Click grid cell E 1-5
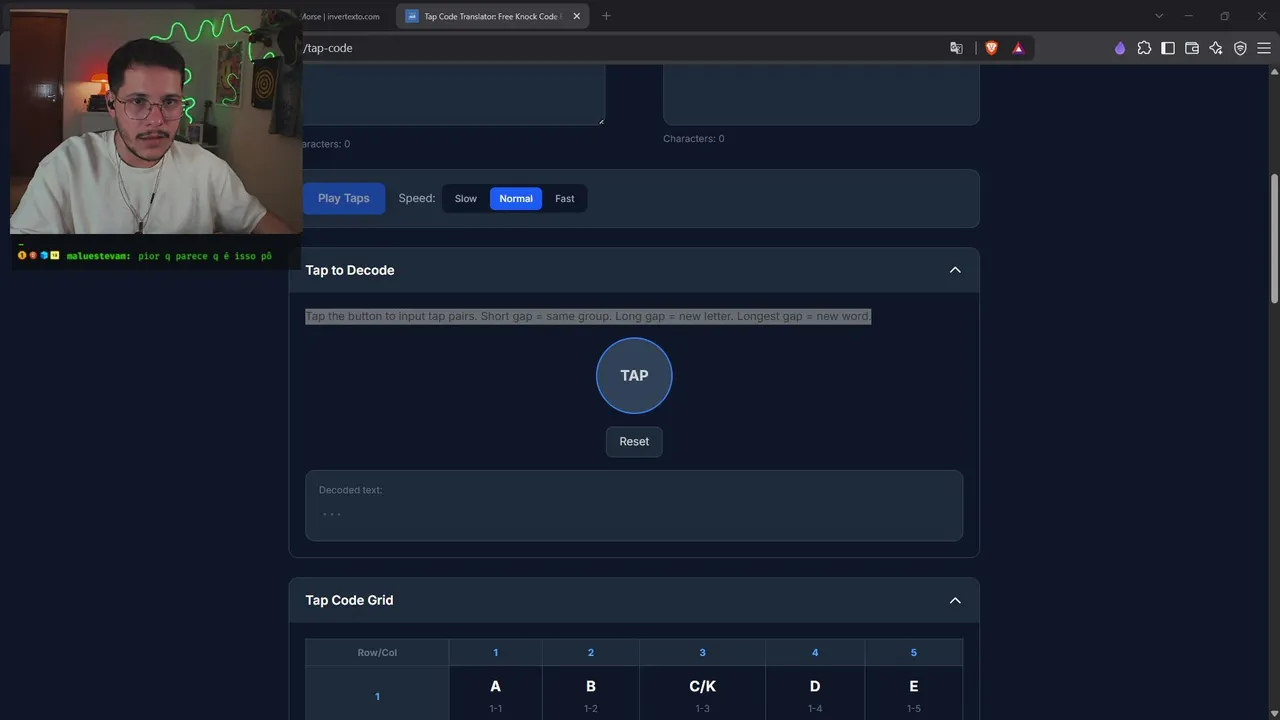 [914, 696]
